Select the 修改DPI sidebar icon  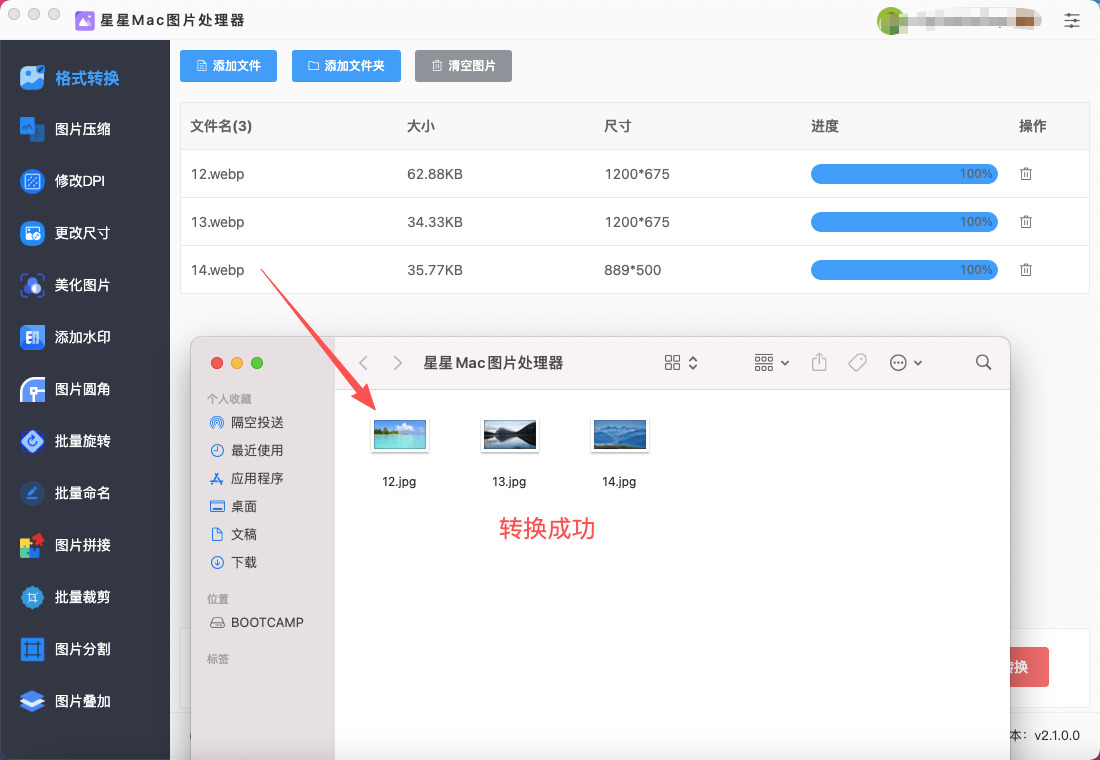coord(33,181)
